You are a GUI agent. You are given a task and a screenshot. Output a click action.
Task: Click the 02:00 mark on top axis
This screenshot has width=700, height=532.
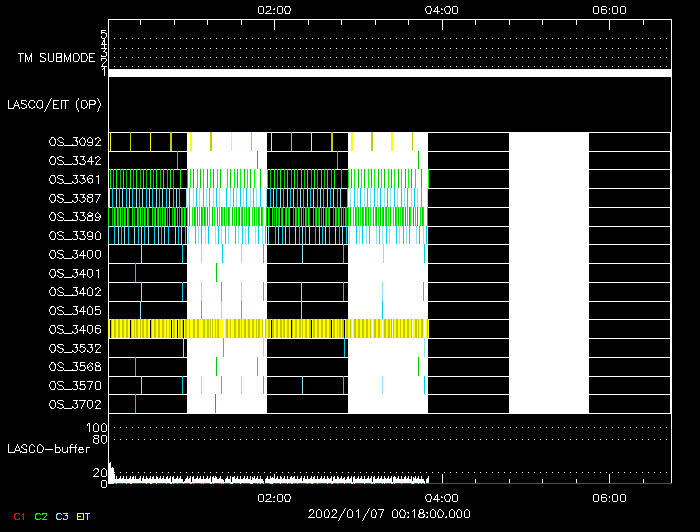coord(274,9)
